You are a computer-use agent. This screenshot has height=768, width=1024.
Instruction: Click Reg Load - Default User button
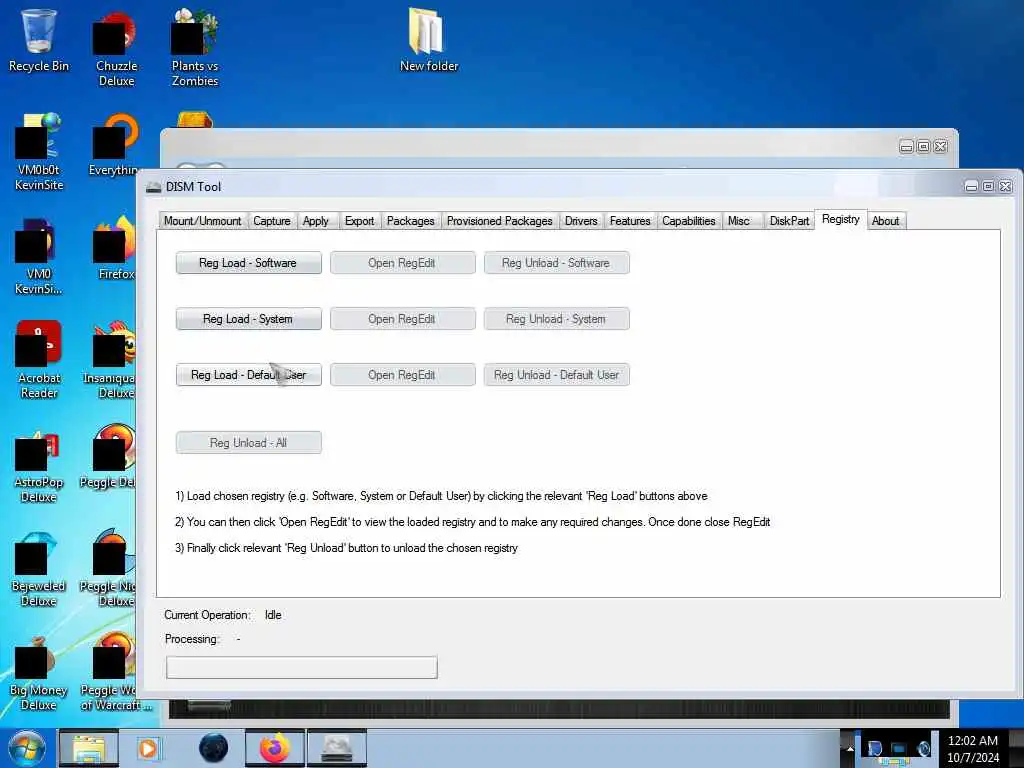248,375
